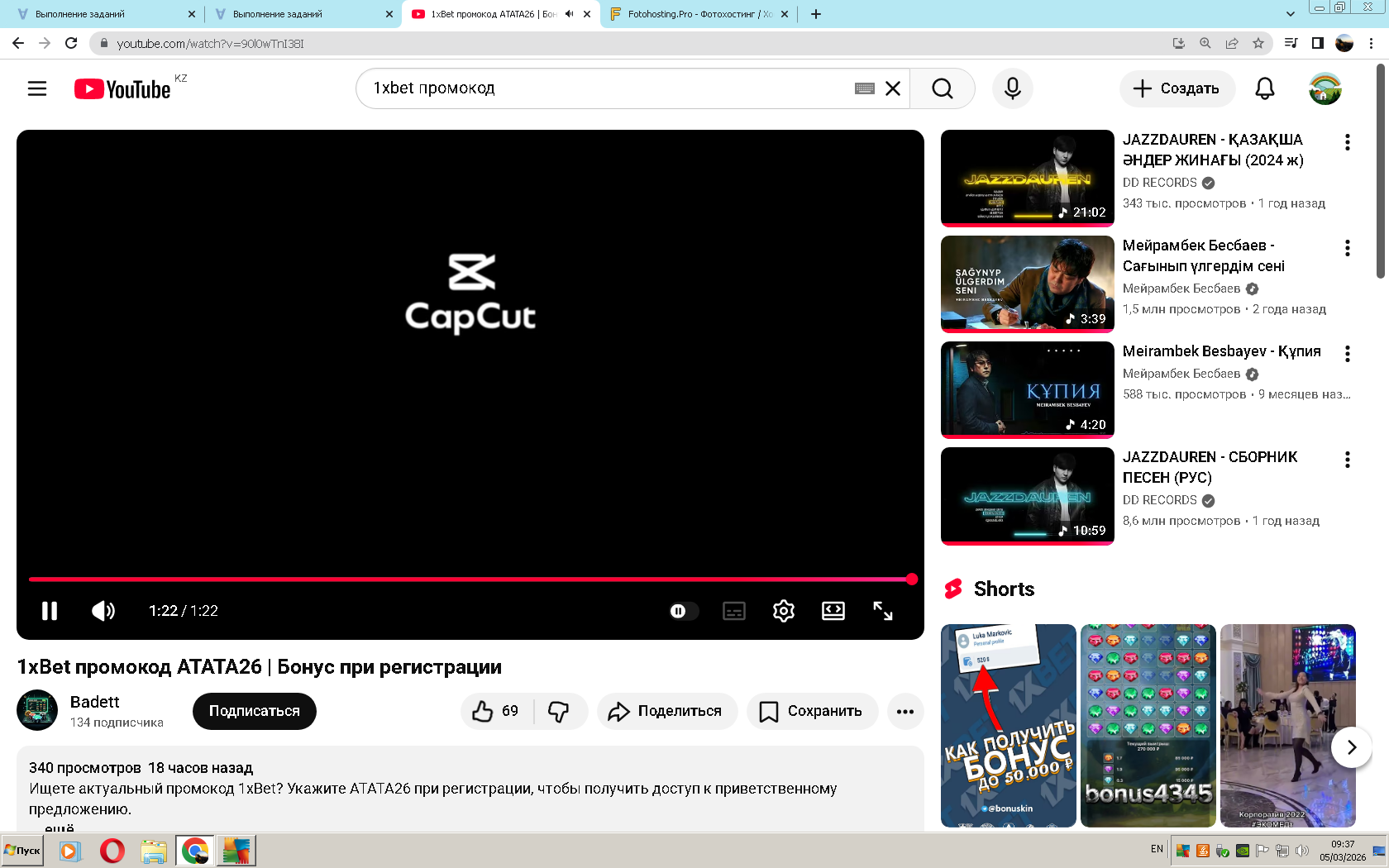Click the Создать create button
Viewport: 1389px width, 868px height.
click(x=1177, y=88)
